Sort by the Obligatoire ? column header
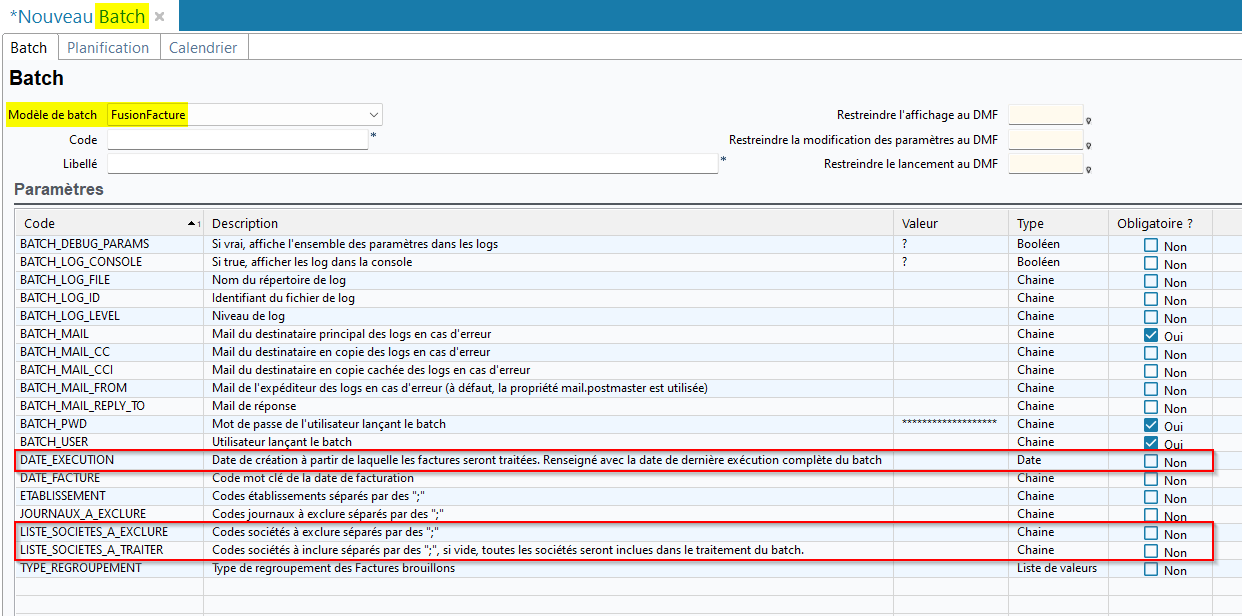This screenshot has height=616, width=1242. click(x=1160, y=223)
